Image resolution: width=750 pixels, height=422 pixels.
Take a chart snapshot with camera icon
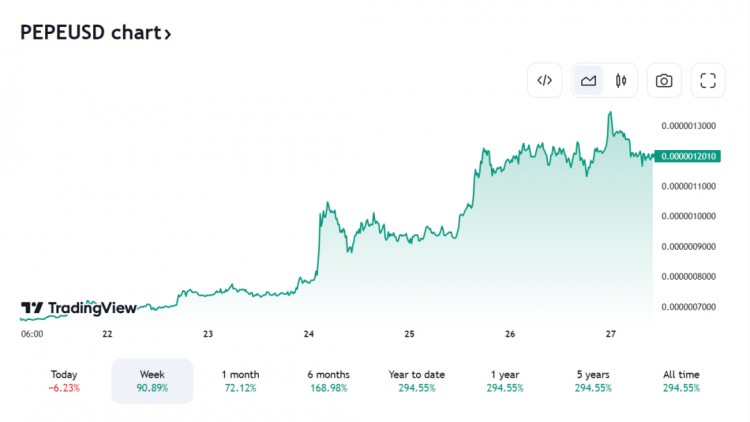[664, 80]
